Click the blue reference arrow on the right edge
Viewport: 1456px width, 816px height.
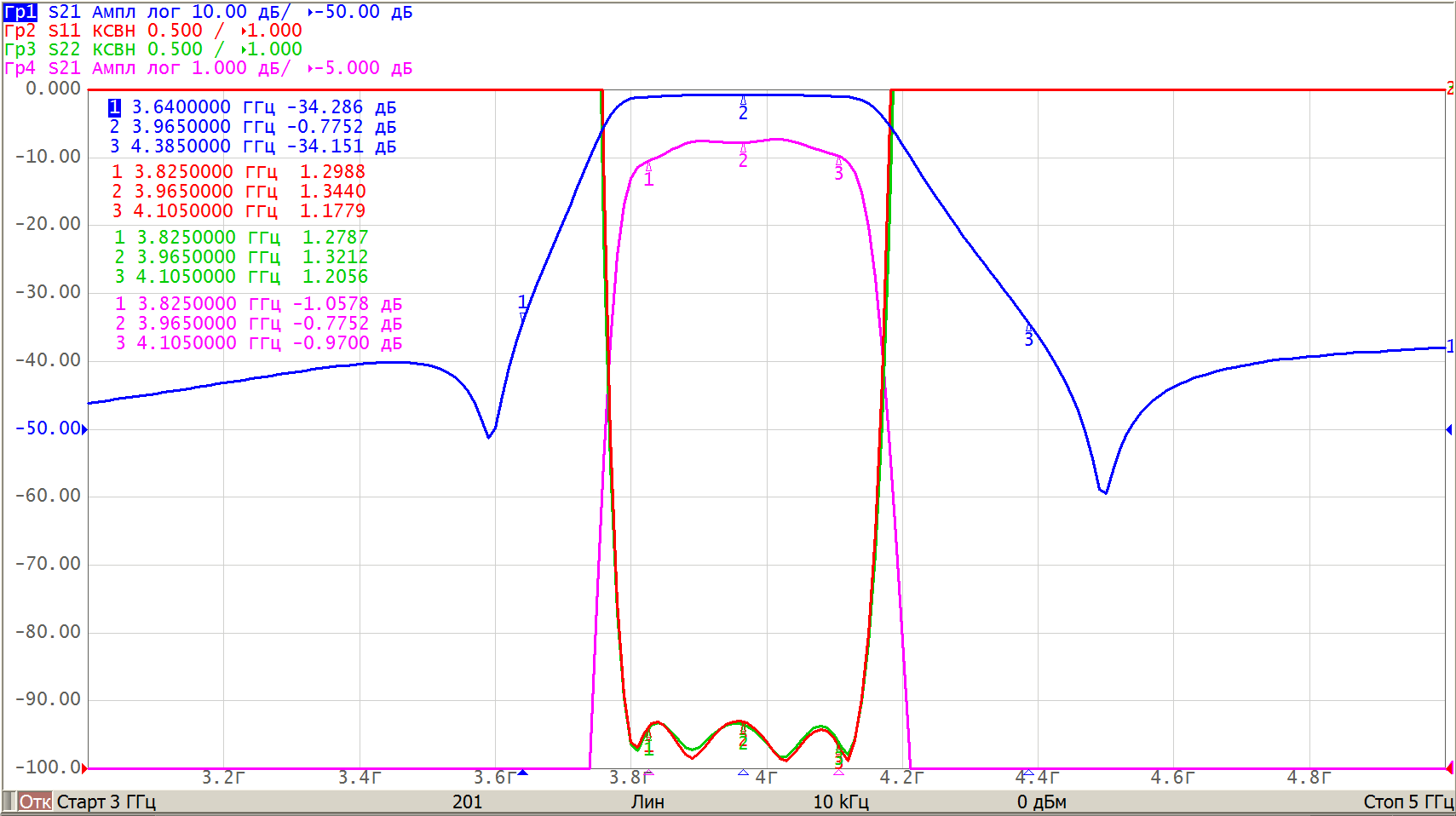tap(1448, 430)
